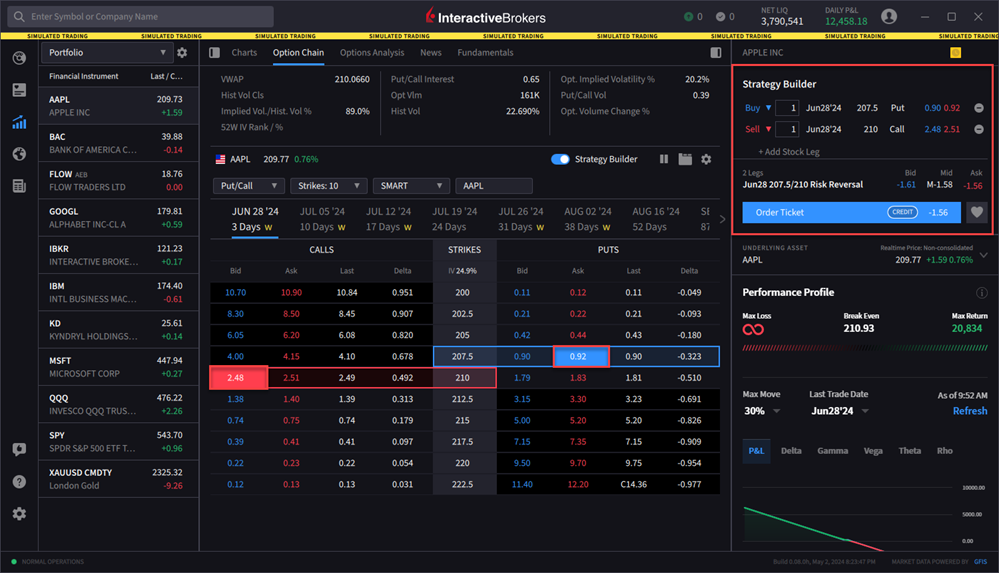Viewport: 999px width, 573px height.
Task: Click the Order Ticket button
Action: point(851,212)
